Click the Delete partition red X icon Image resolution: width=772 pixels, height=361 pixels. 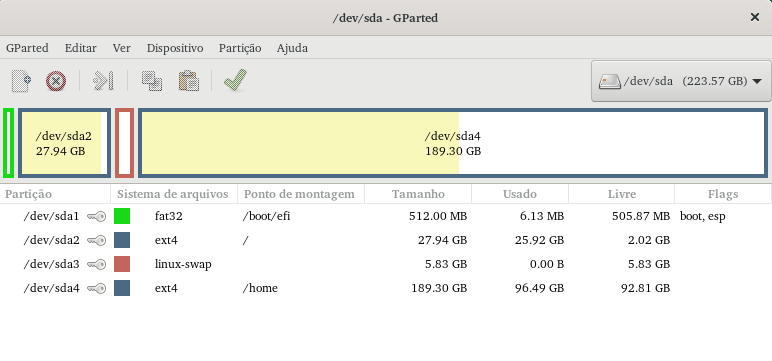(56, 81)
